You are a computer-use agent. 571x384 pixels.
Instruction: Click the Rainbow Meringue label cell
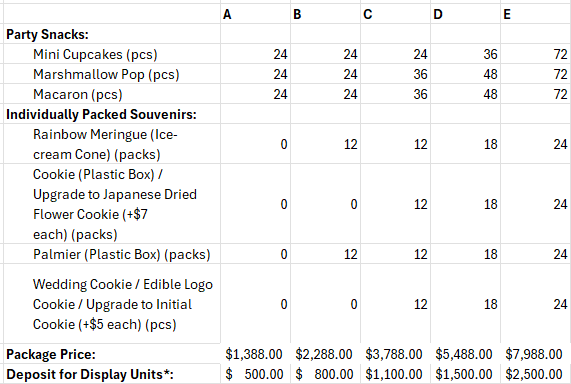point(112,144)
